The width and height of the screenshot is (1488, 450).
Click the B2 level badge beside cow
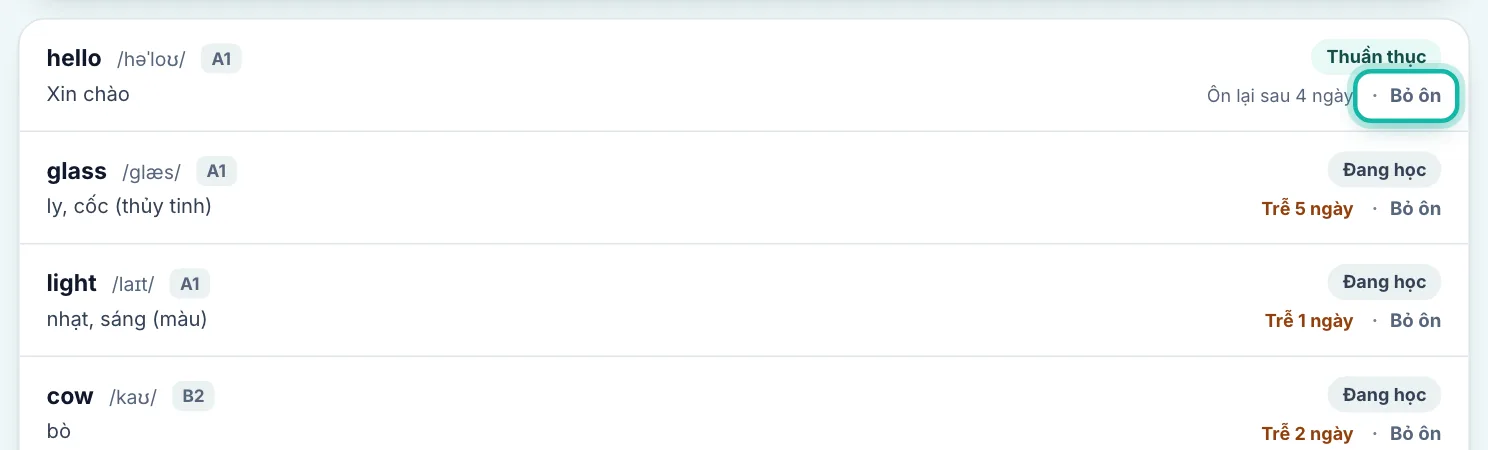pos(193,397)
